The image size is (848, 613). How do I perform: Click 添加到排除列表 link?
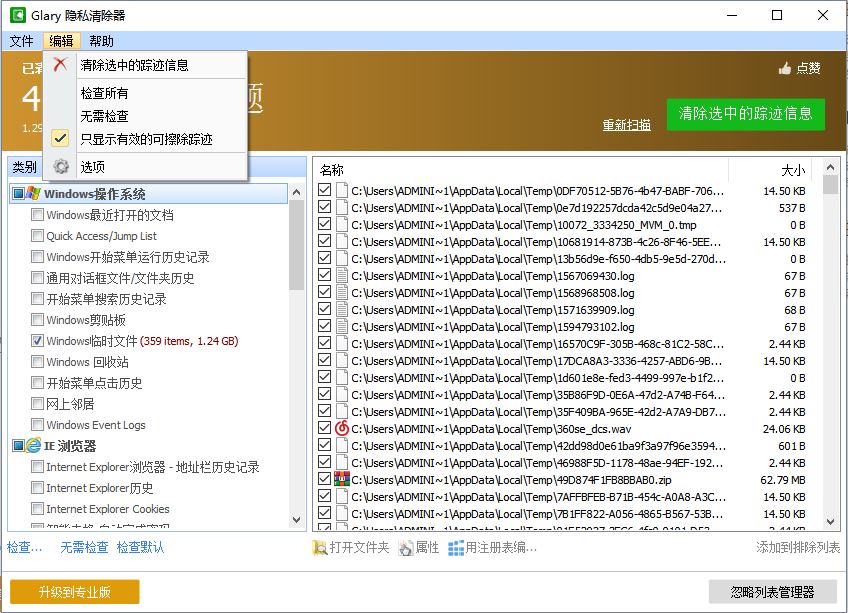pyautogui.click(x=798, y=548)
